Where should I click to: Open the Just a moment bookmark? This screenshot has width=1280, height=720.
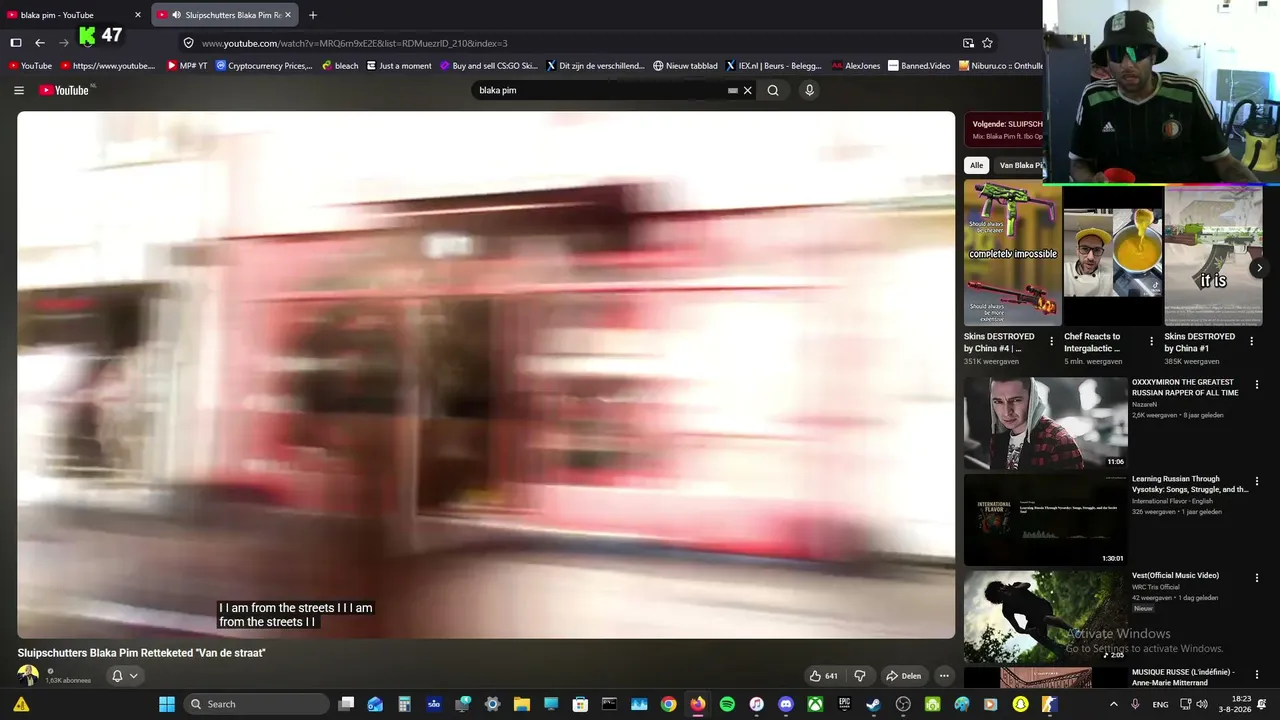click(x=399, y=66)
